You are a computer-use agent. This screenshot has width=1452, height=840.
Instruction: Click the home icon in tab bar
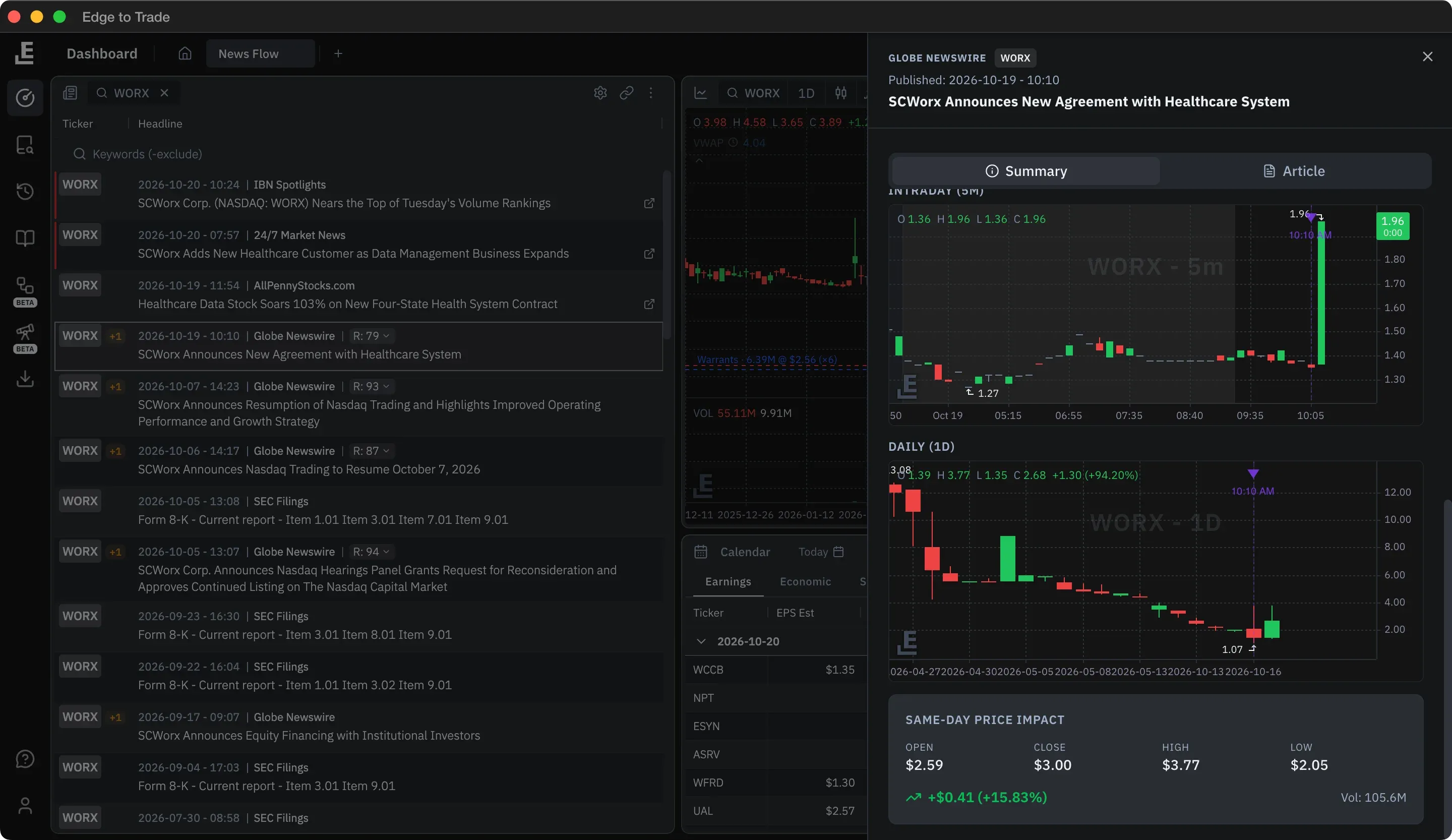[x=185, y=53]
